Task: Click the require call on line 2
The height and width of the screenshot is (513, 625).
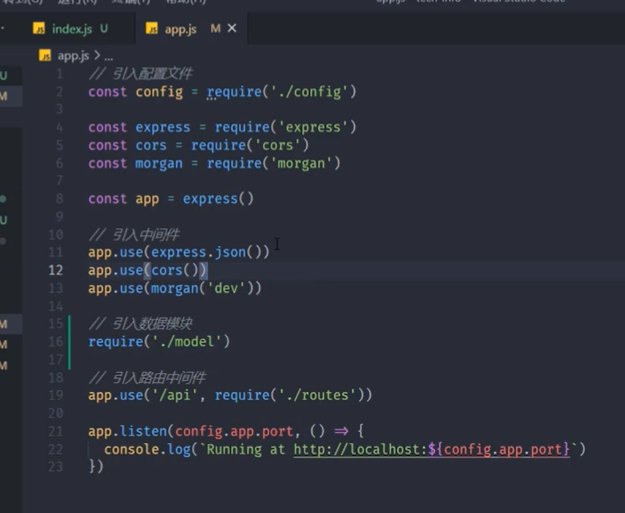Action: [x=234, y=92]
